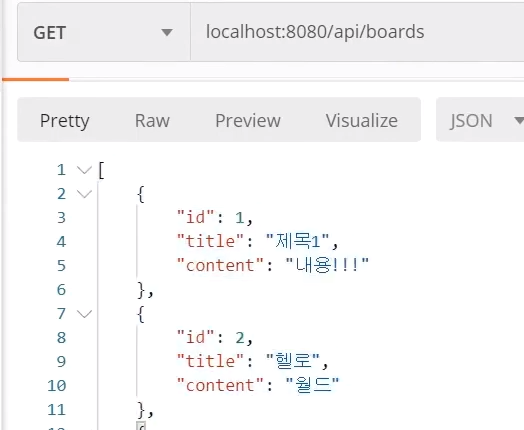This screenshot has width=524, height=430.
Task: Collapse the object at line 7
Action: (84, 314)
